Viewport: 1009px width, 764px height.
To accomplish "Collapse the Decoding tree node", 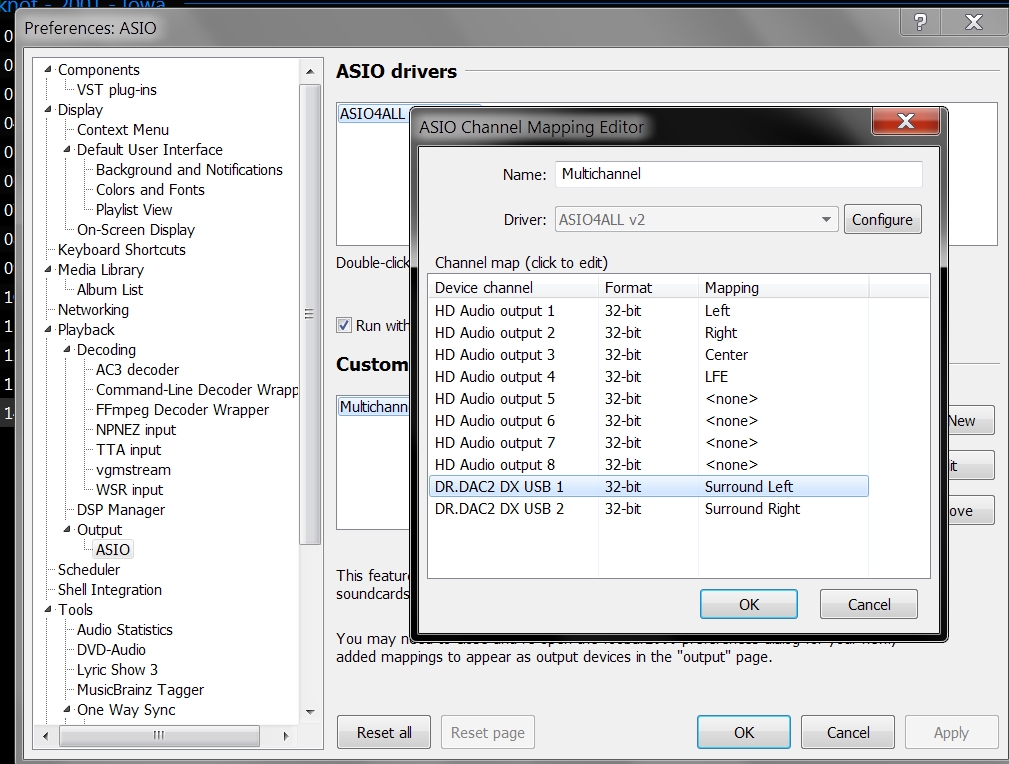I will pos(68,350).
